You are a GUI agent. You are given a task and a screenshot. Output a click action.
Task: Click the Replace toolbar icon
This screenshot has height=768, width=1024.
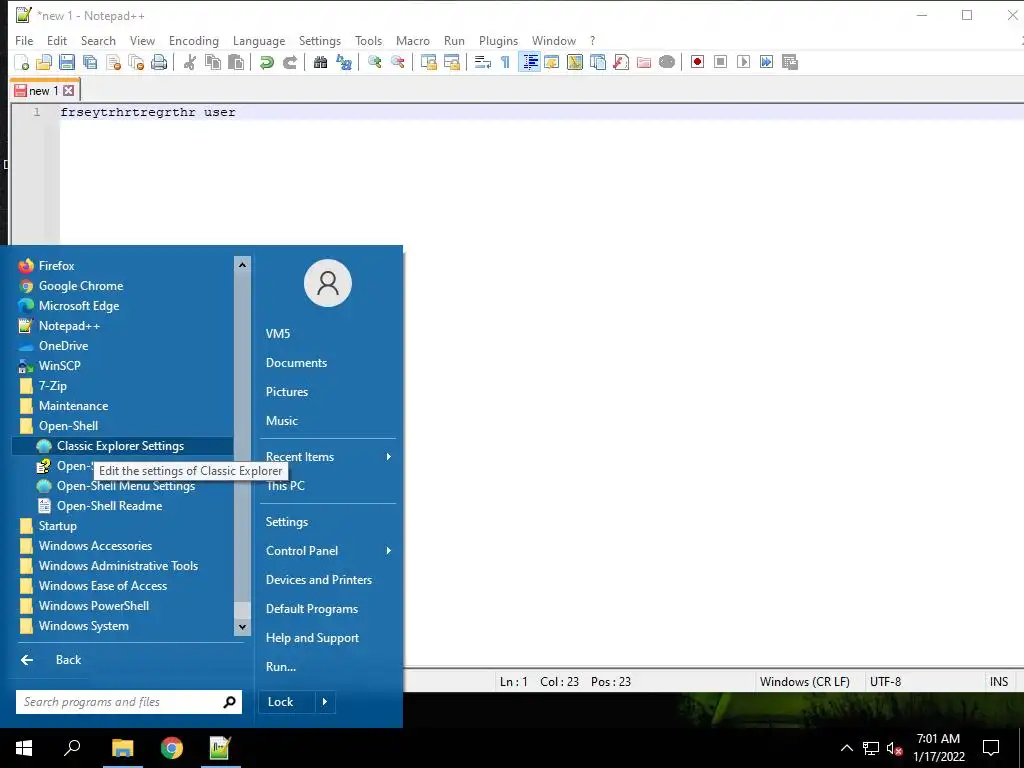click(344, 62)
